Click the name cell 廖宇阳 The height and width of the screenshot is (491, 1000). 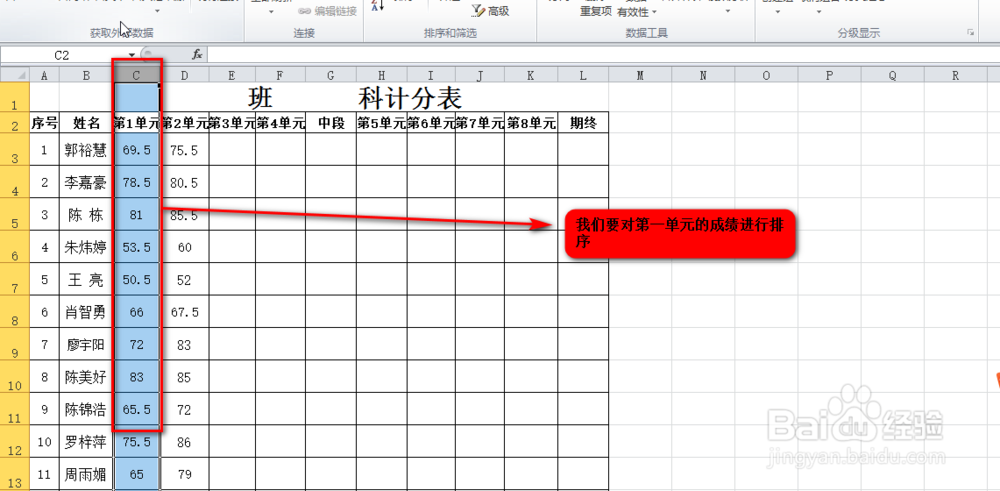coord(86,344)
